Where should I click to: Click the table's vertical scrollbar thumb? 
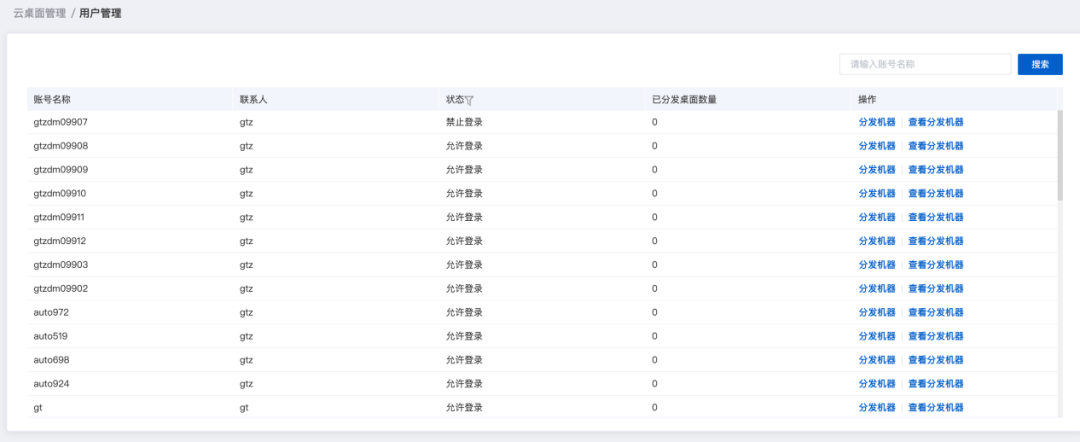pyautogui.click(x=1060, y=156)
